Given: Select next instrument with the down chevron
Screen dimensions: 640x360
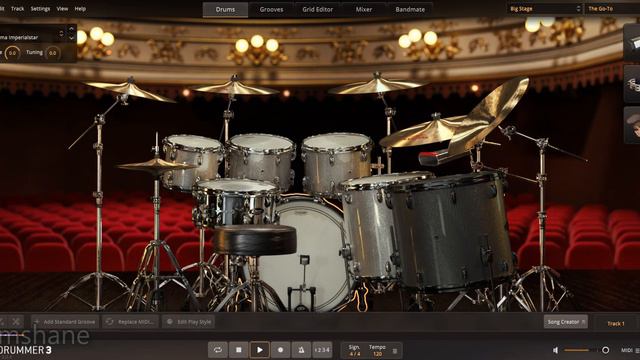Looking at the screenshot, I should pyautogui.click(x=71, y=38).
